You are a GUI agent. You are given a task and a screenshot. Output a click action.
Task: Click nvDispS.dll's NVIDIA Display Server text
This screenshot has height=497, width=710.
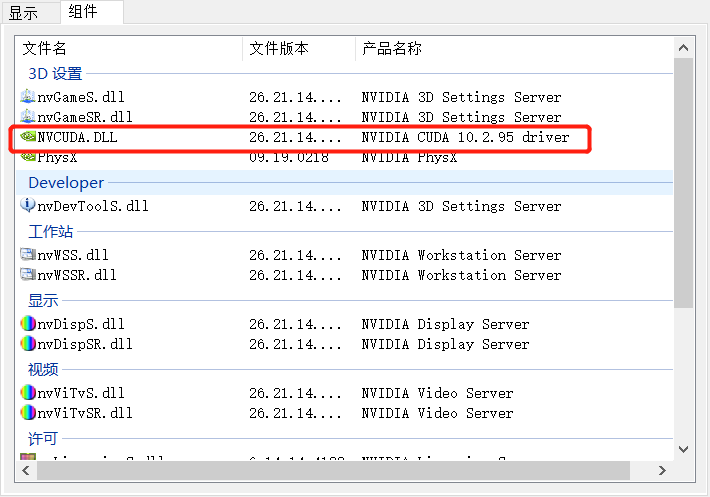[x=446, y=324]
